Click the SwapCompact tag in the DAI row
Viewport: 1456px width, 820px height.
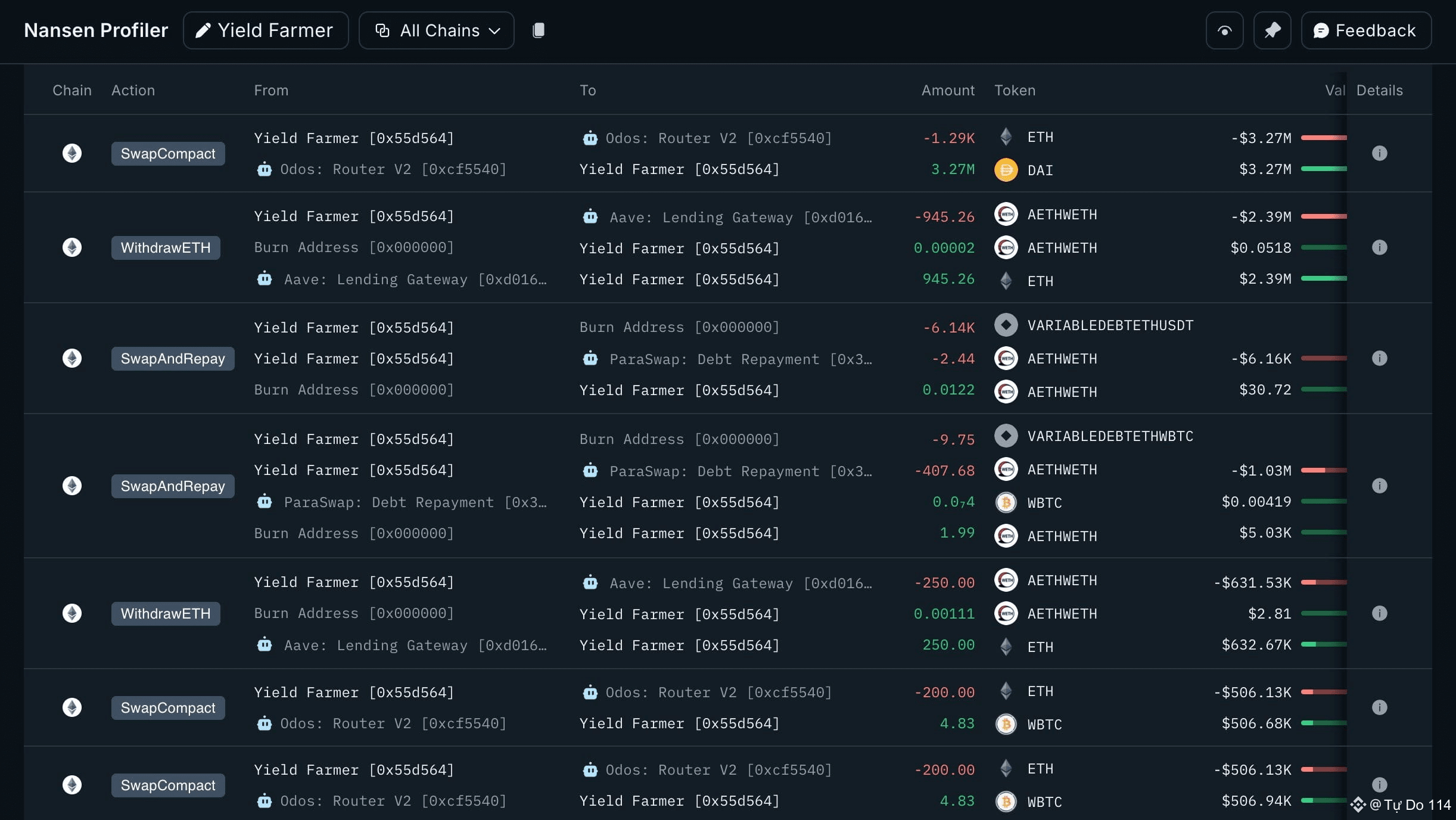[168, 154]
